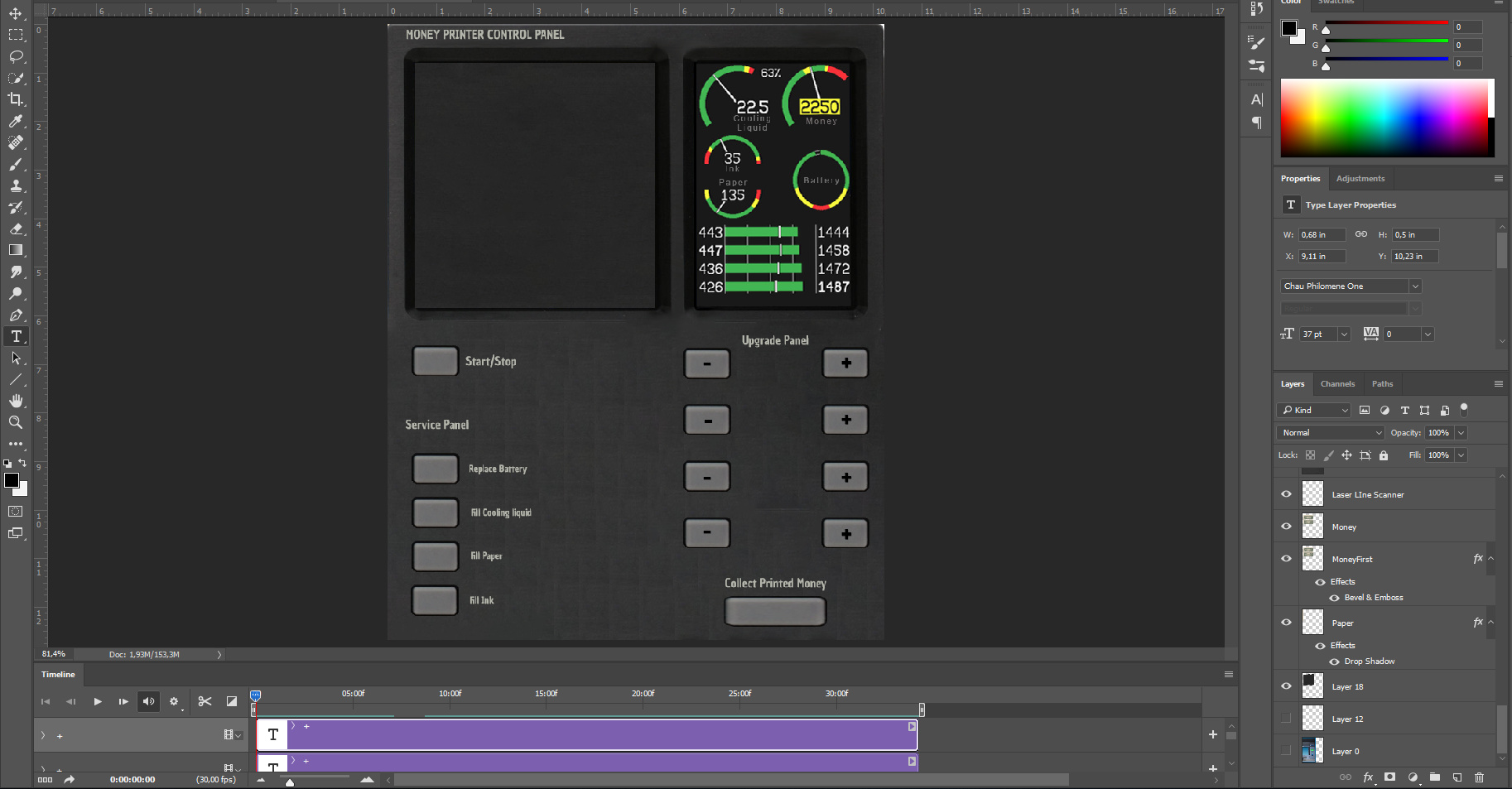This screenshot has height=789, width=1512.
Task: Hide the Laser Line Scanner layer
Action: point(1286,494)
